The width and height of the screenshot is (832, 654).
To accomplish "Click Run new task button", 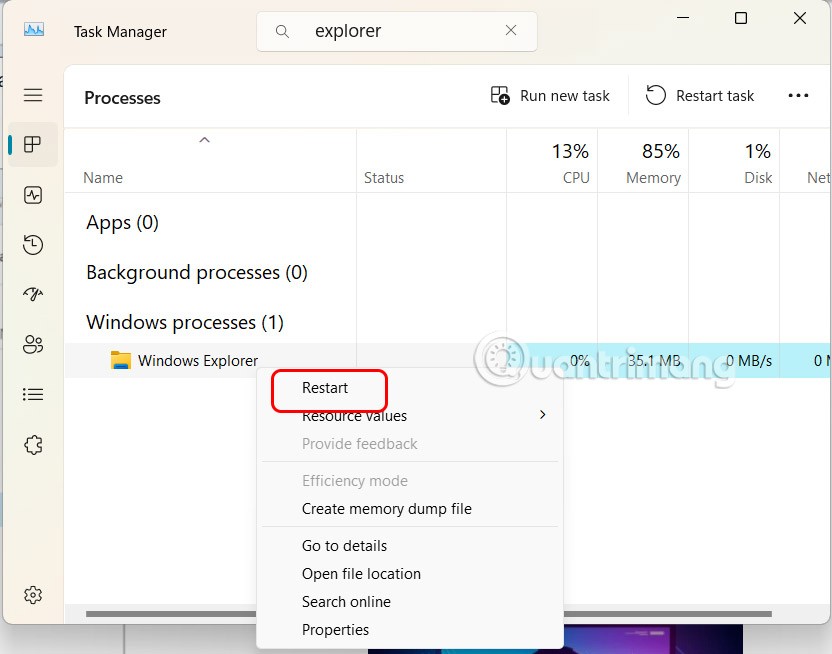I will pyautogui.click(x=550, y=96).
